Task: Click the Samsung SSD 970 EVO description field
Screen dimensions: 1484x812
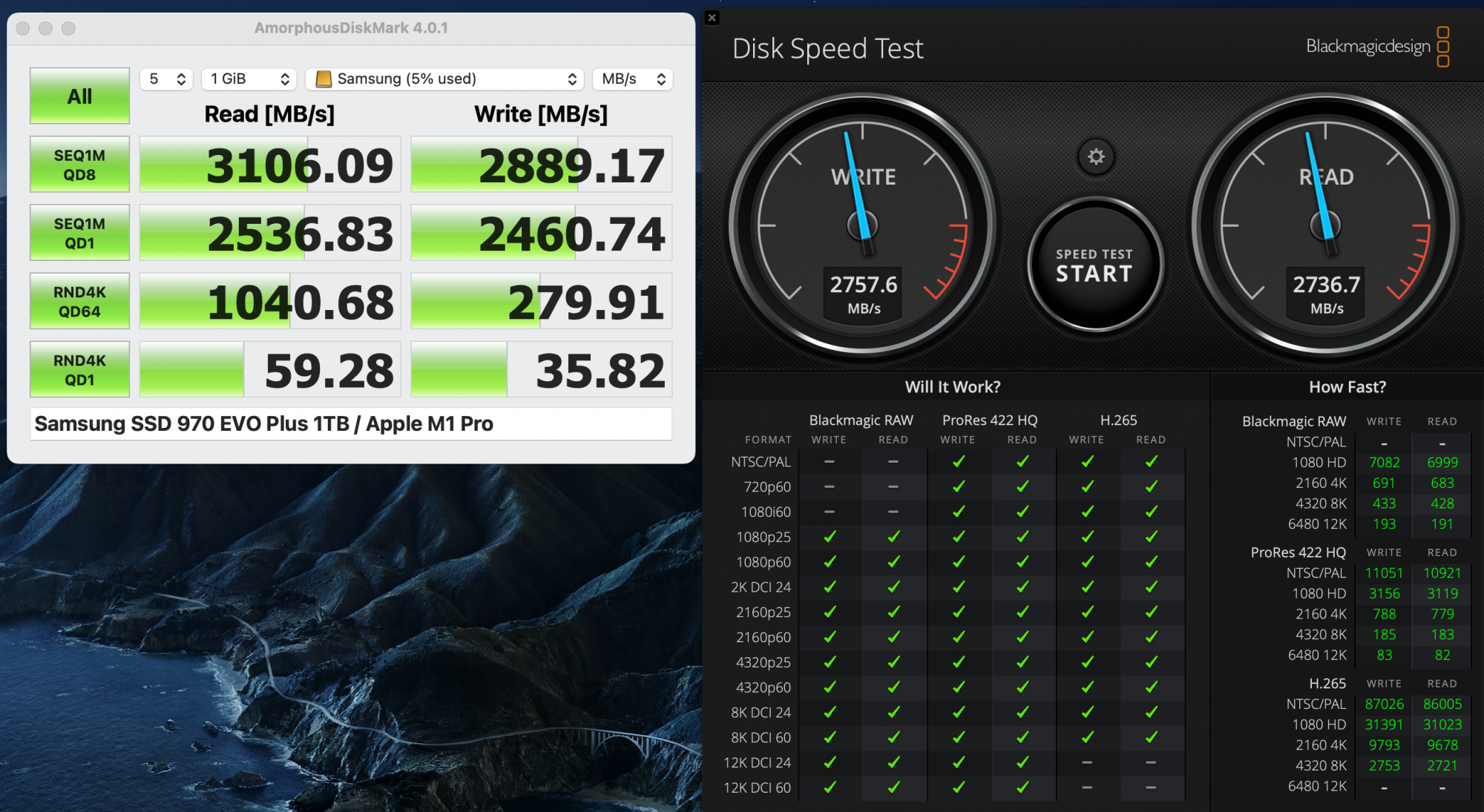Action: (x=351, y=423)
